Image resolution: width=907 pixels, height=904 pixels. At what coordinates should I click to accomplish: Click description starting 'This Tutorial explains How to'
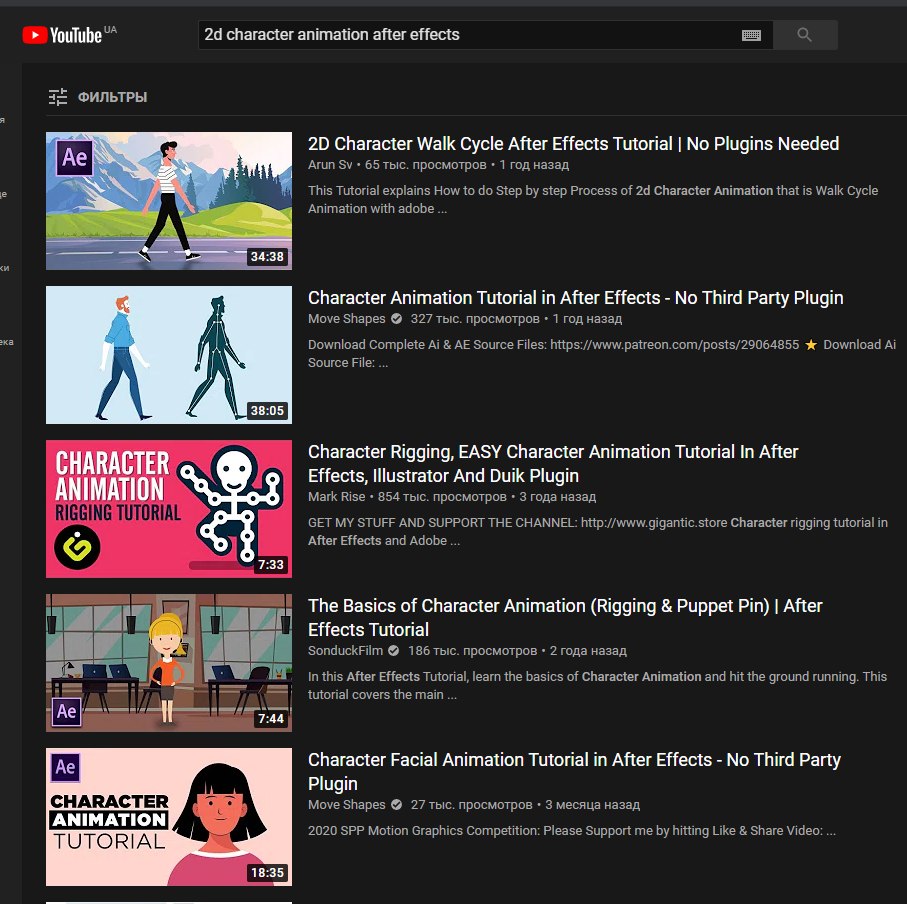pos(593,200)
